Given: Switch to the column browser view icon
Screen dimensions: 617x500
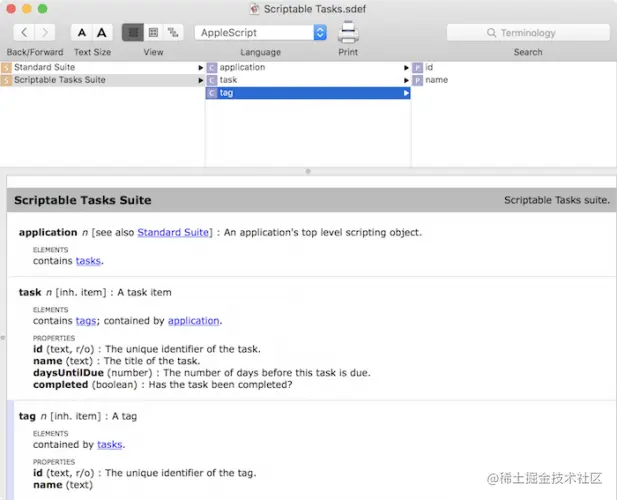Looking at the screenshot, I should [133, 33].
